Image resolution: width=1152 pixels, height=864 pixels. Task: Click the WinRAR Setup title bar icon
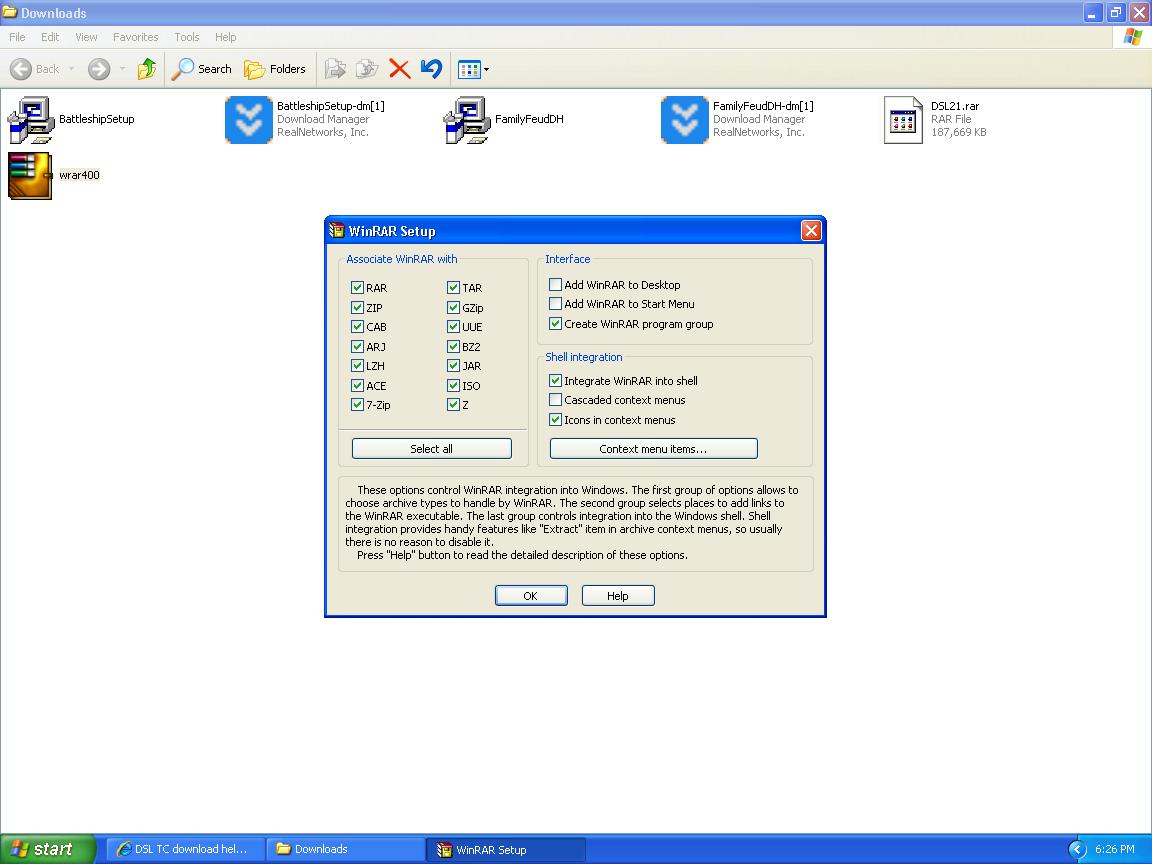[x=336, y=231]
